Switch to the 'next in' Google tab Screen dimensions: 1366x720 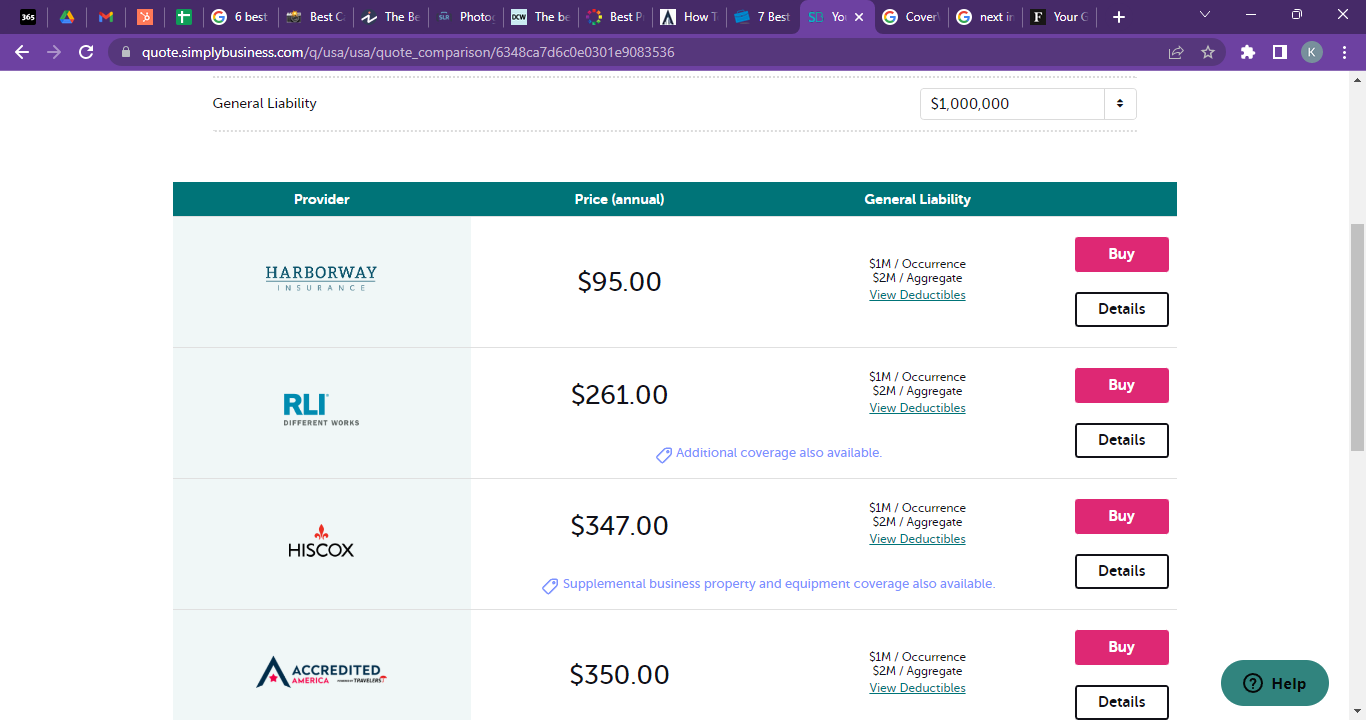(x=985, y=17)
